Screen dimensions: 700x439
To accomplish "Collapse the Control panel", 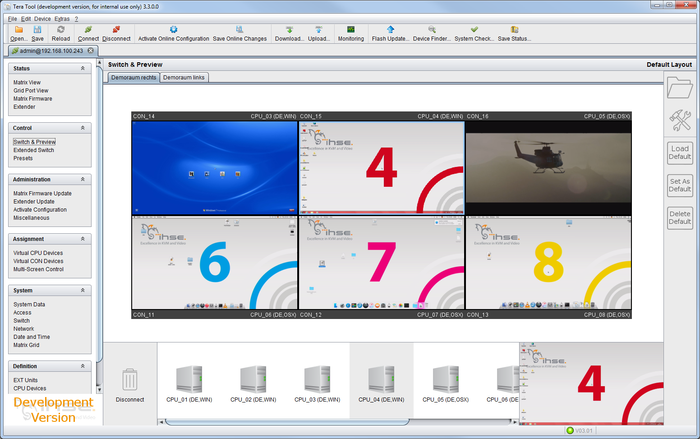I will pyautogui.click(x=83, y=128).
